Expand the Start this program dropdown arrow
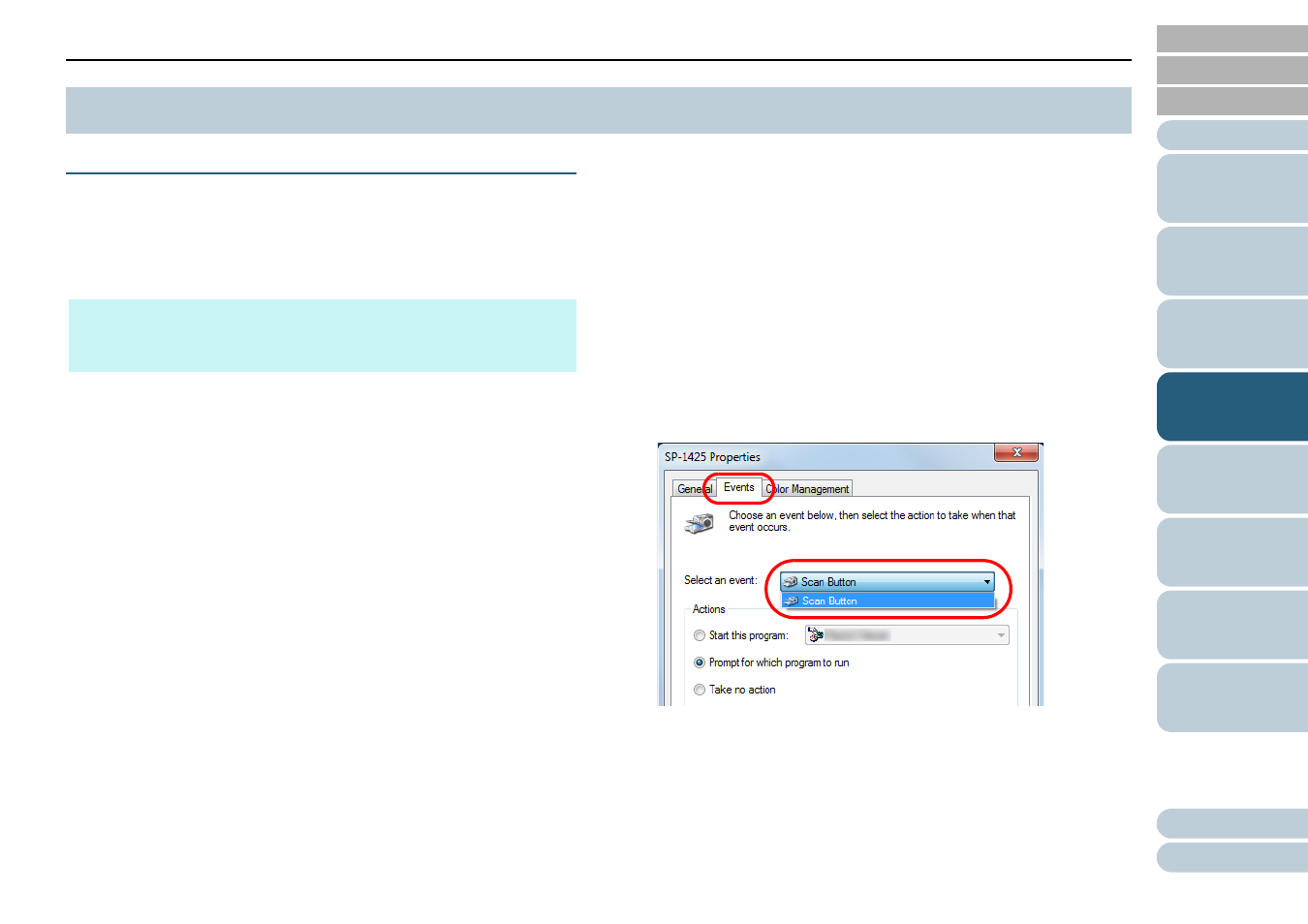 tap(1001, 635)
